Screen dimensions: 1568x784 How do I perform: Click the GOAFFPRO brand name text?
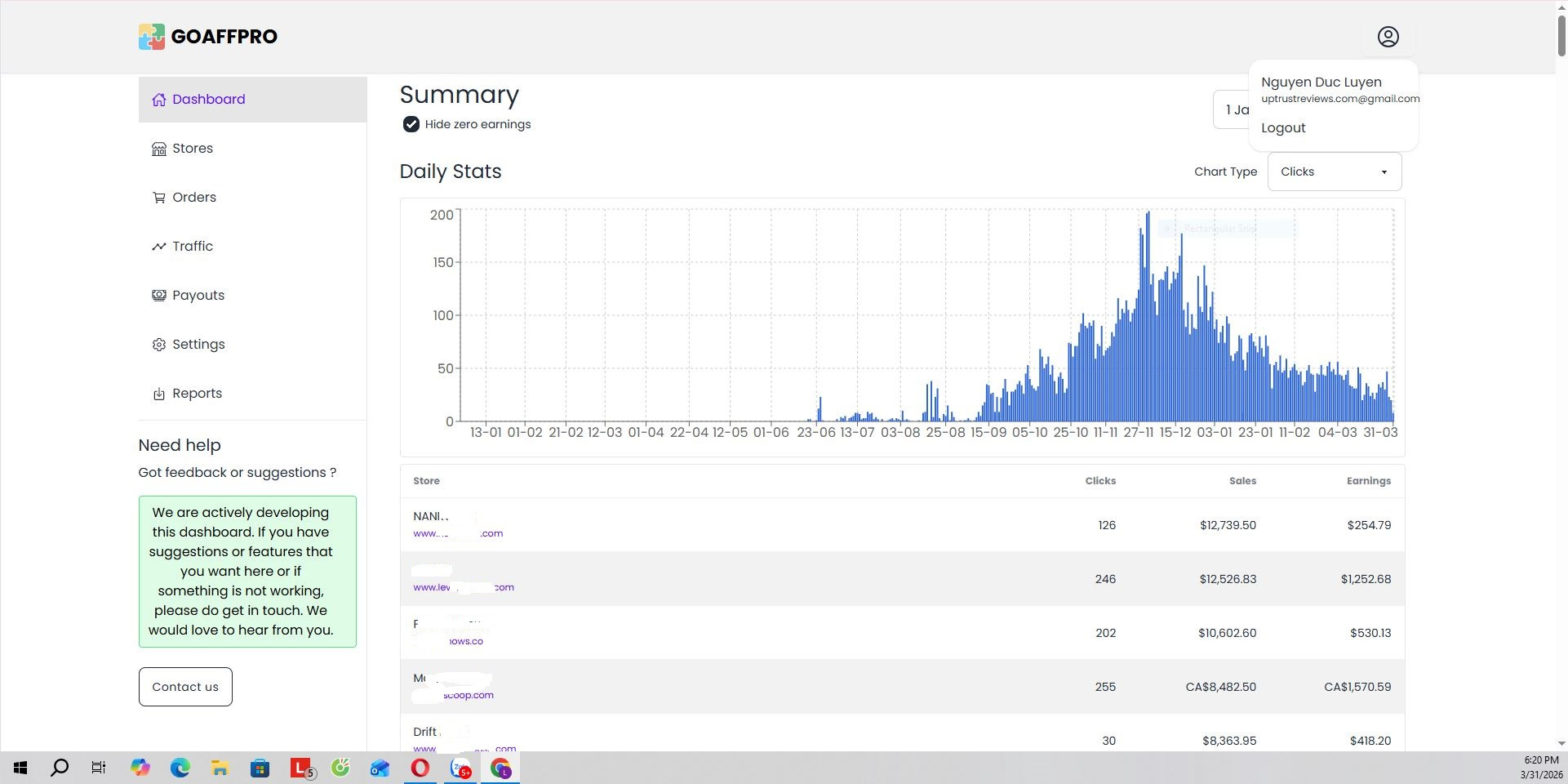click(224, 37)
